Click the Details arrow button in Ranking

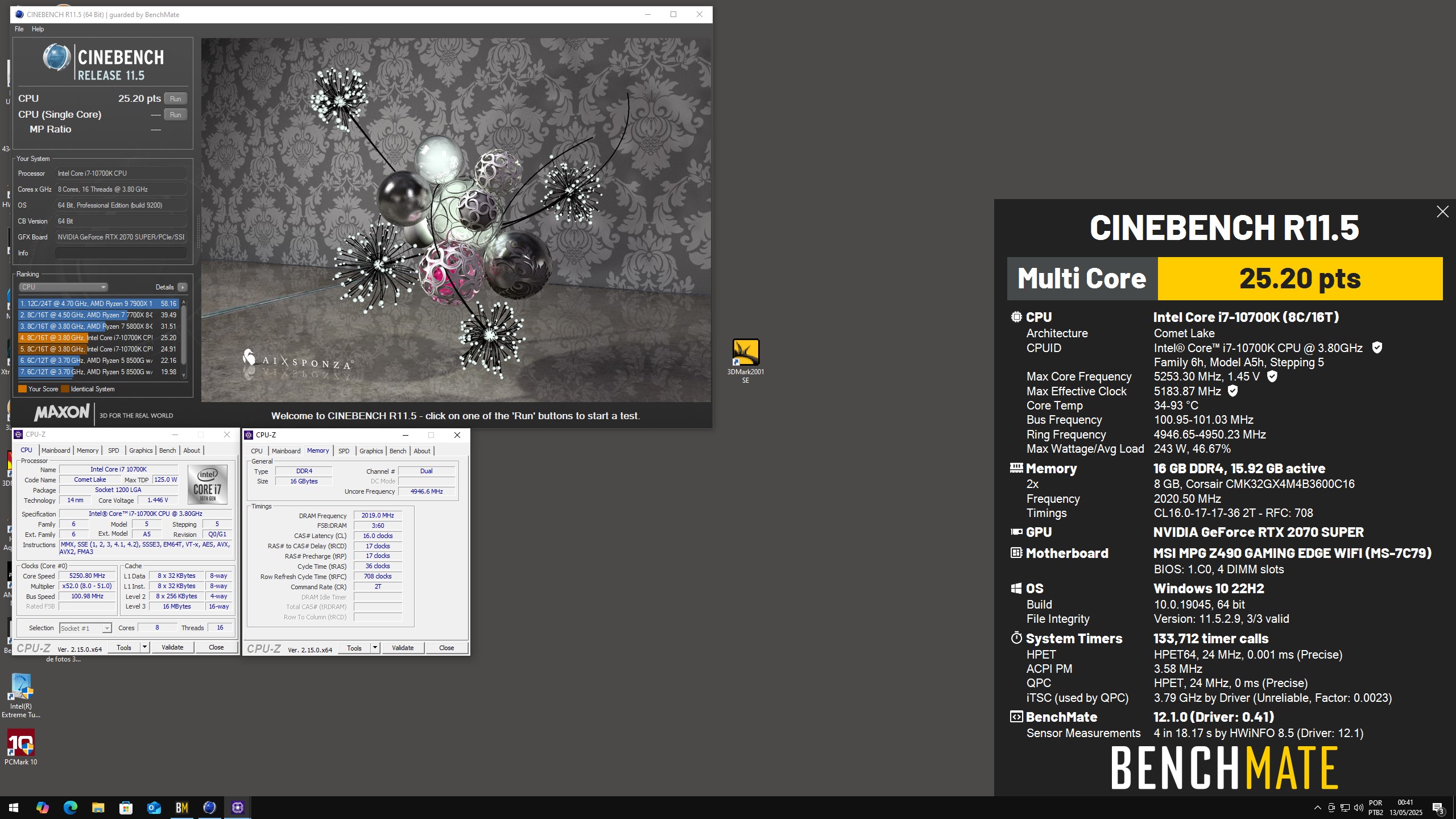[182, 287]
